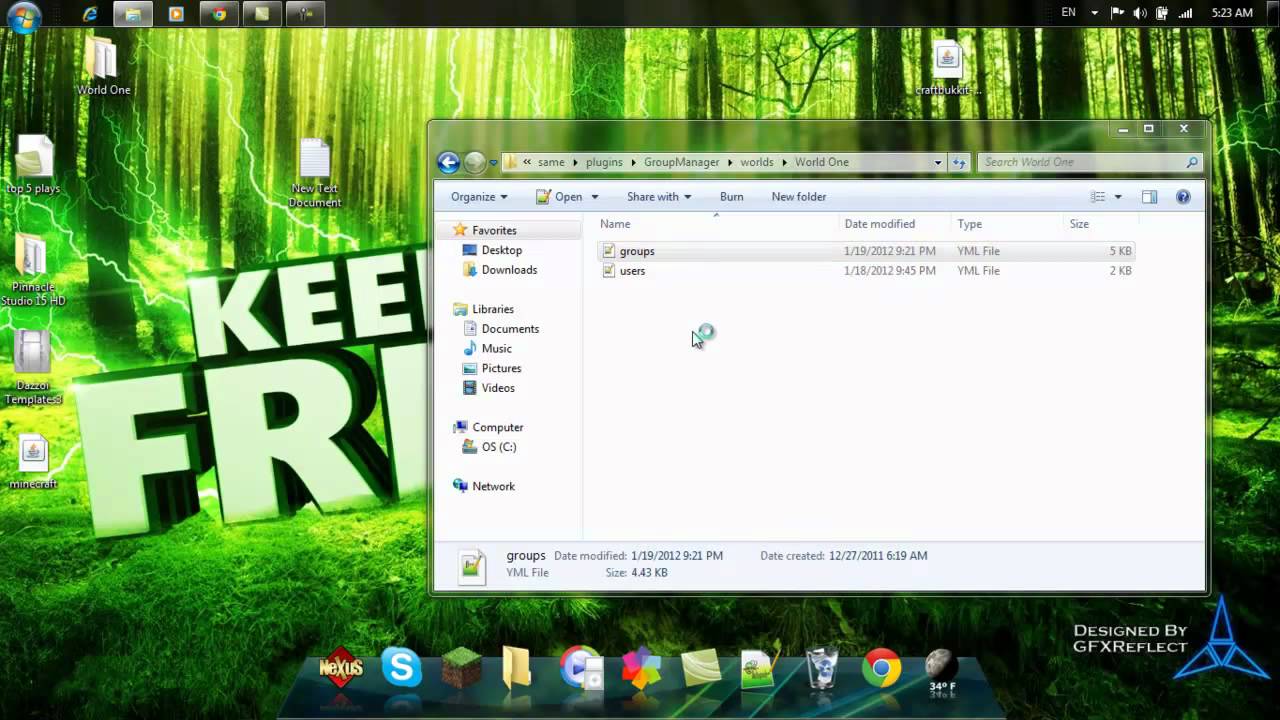
Task: Click the Nexus dock icon
Action: [341, 668]
